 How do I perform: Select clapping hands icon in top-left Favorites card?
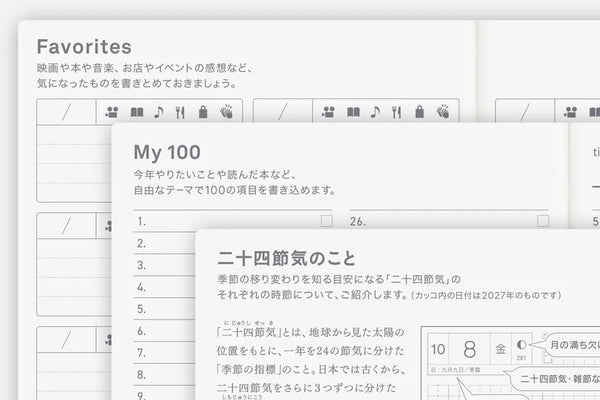(226, 111)
